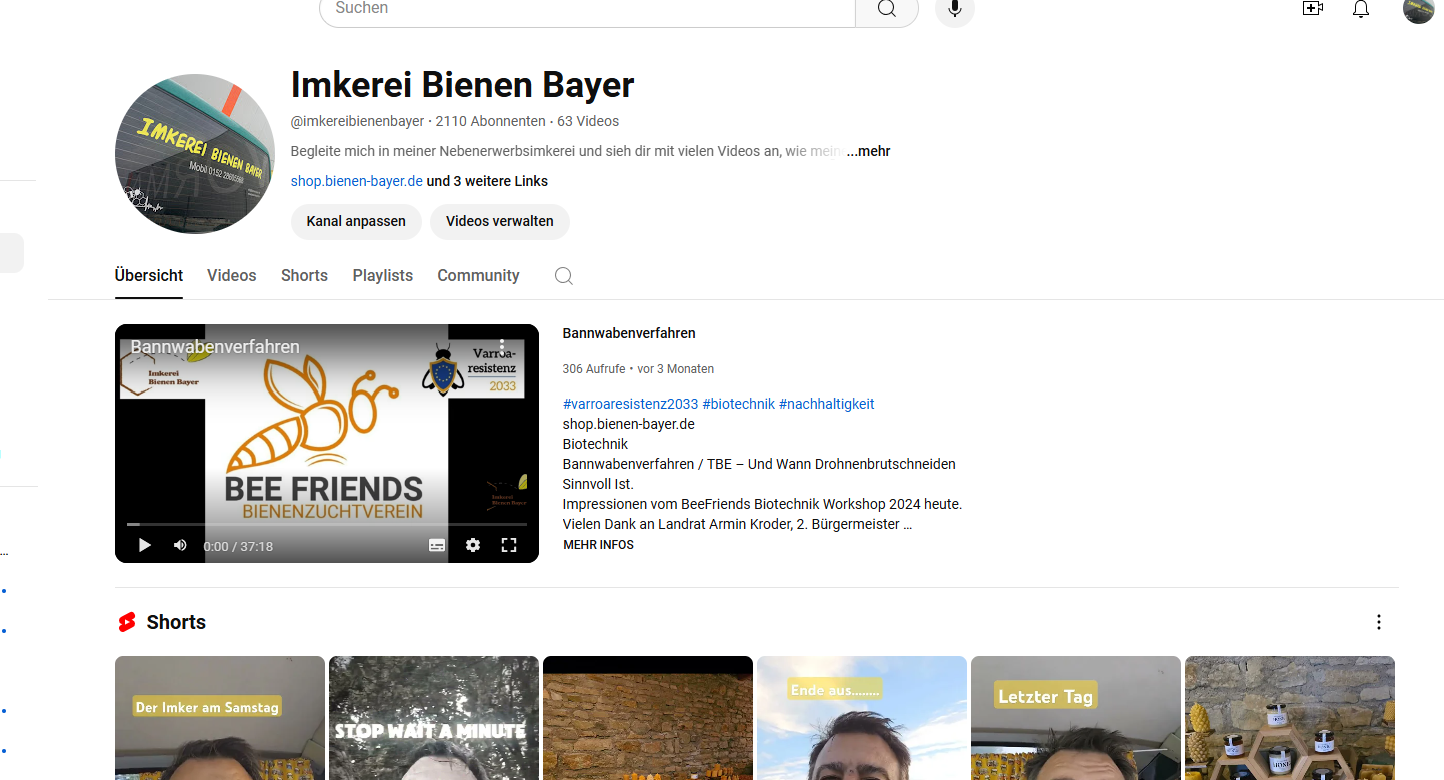1444x780 pixels.
Task: Start voice search with microphone icon
Action: [954, 9]
